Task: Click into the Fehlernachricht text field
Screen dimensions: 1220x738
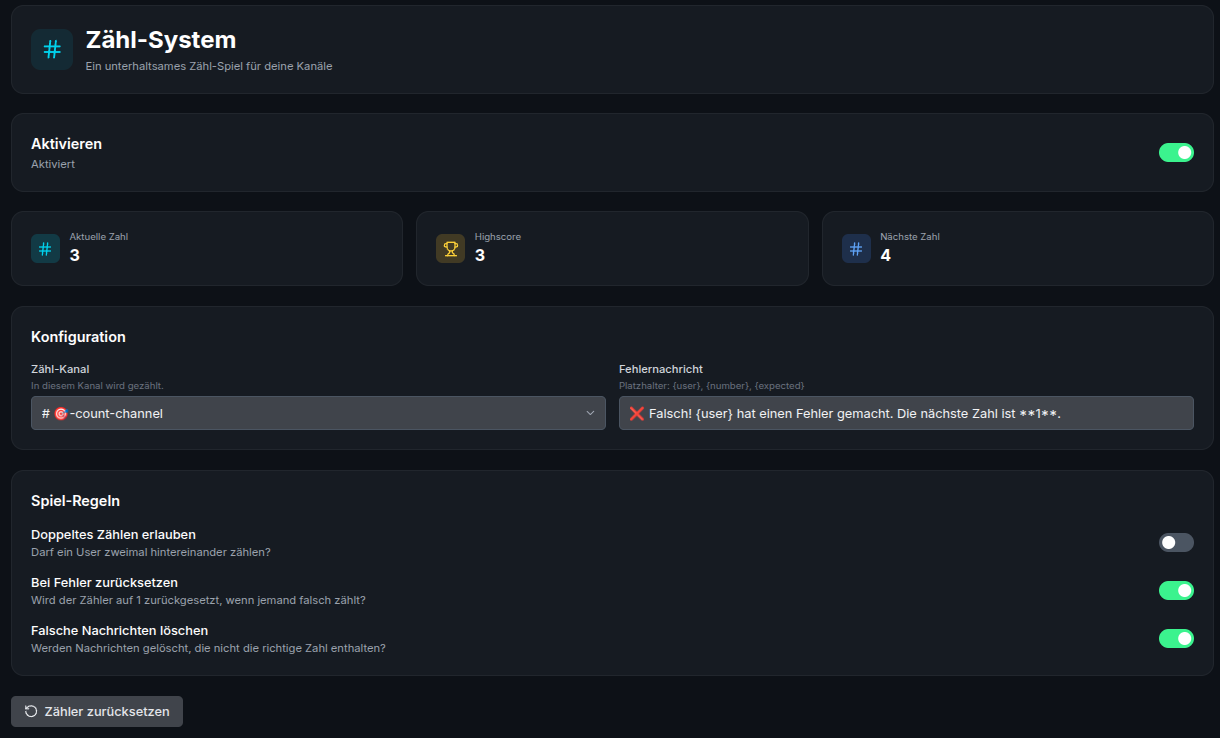Action: coord(906,413)
